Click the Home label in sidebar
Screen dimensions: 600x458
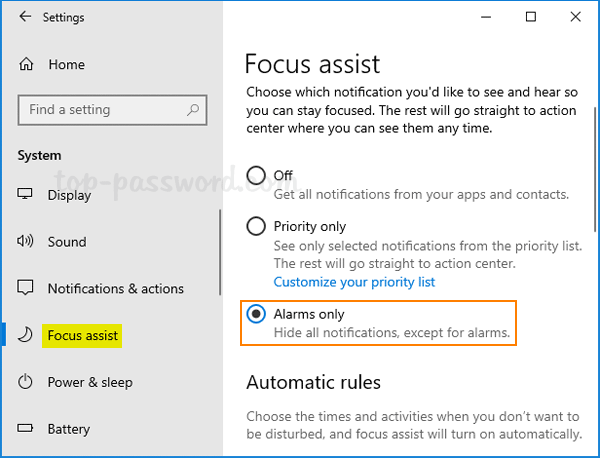tap(66, 64)
